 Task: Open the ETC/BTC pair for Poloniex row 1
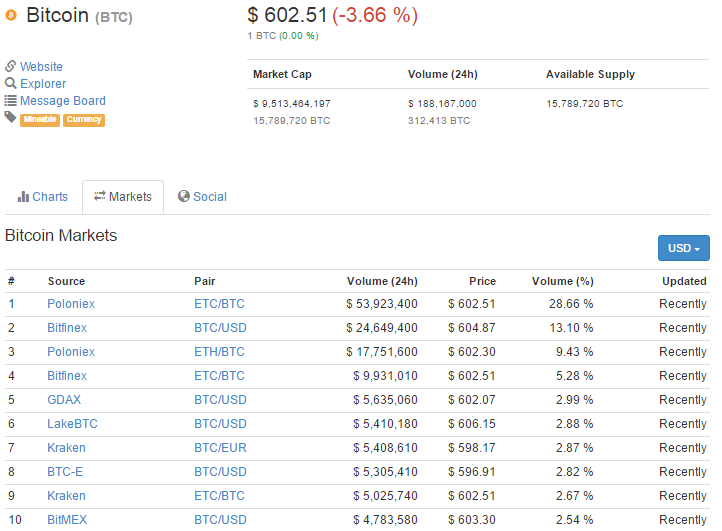click(x=219, y=304)
